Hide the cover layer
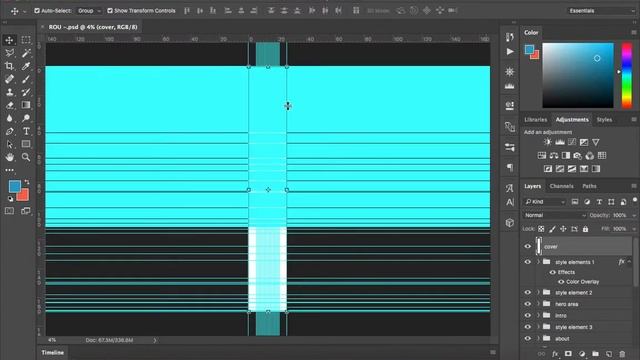The height and width of the screenshot is (360, 640). (528, 246)
